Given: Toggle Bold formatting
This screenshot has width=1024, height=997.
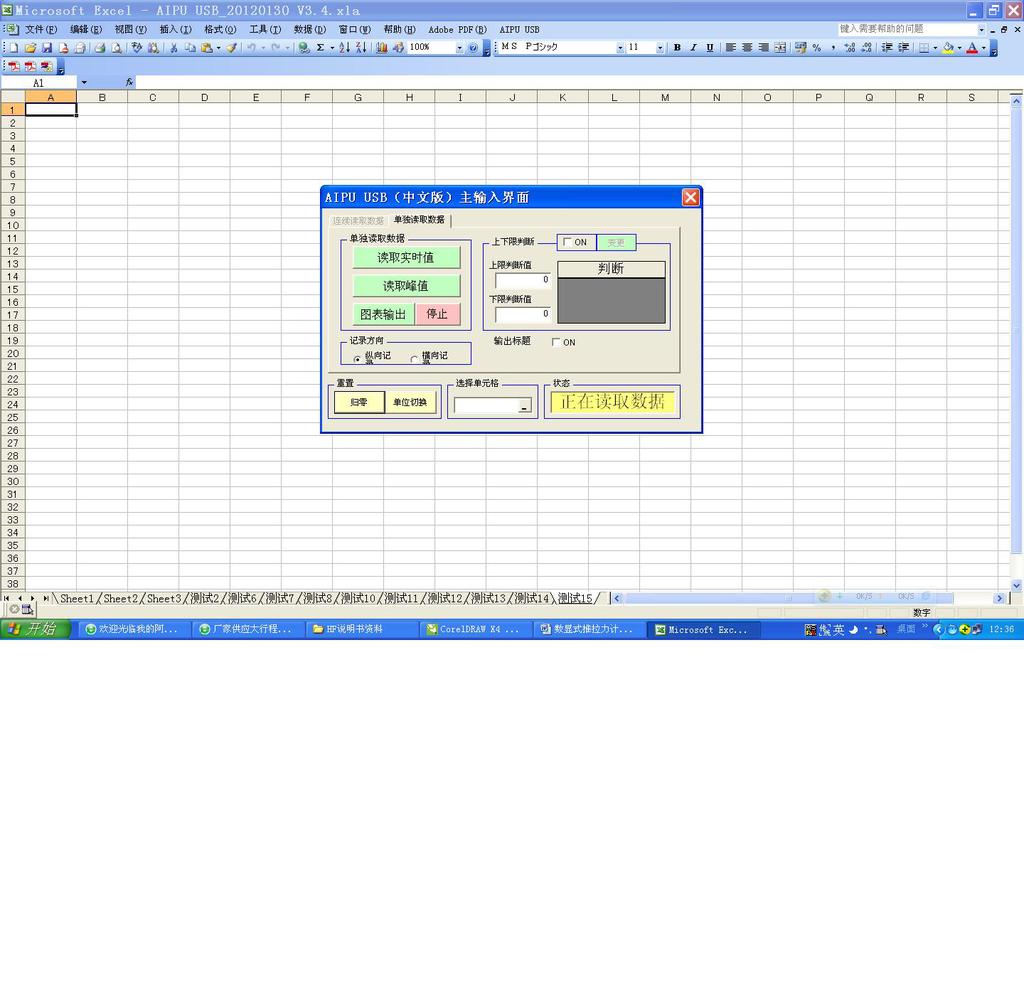Looking at the screenshot, I should [x=677, y=48].
